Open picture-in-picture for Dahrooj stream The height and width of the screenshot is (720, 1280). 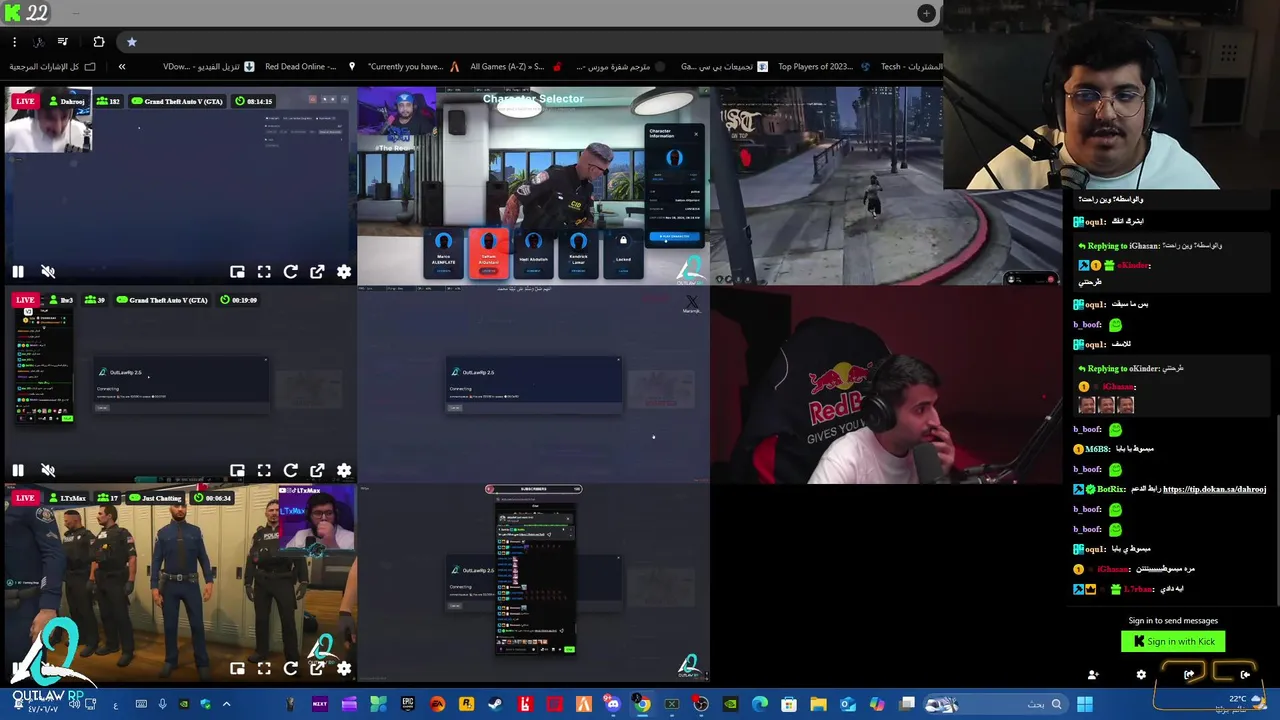click(x=237, y=271)
